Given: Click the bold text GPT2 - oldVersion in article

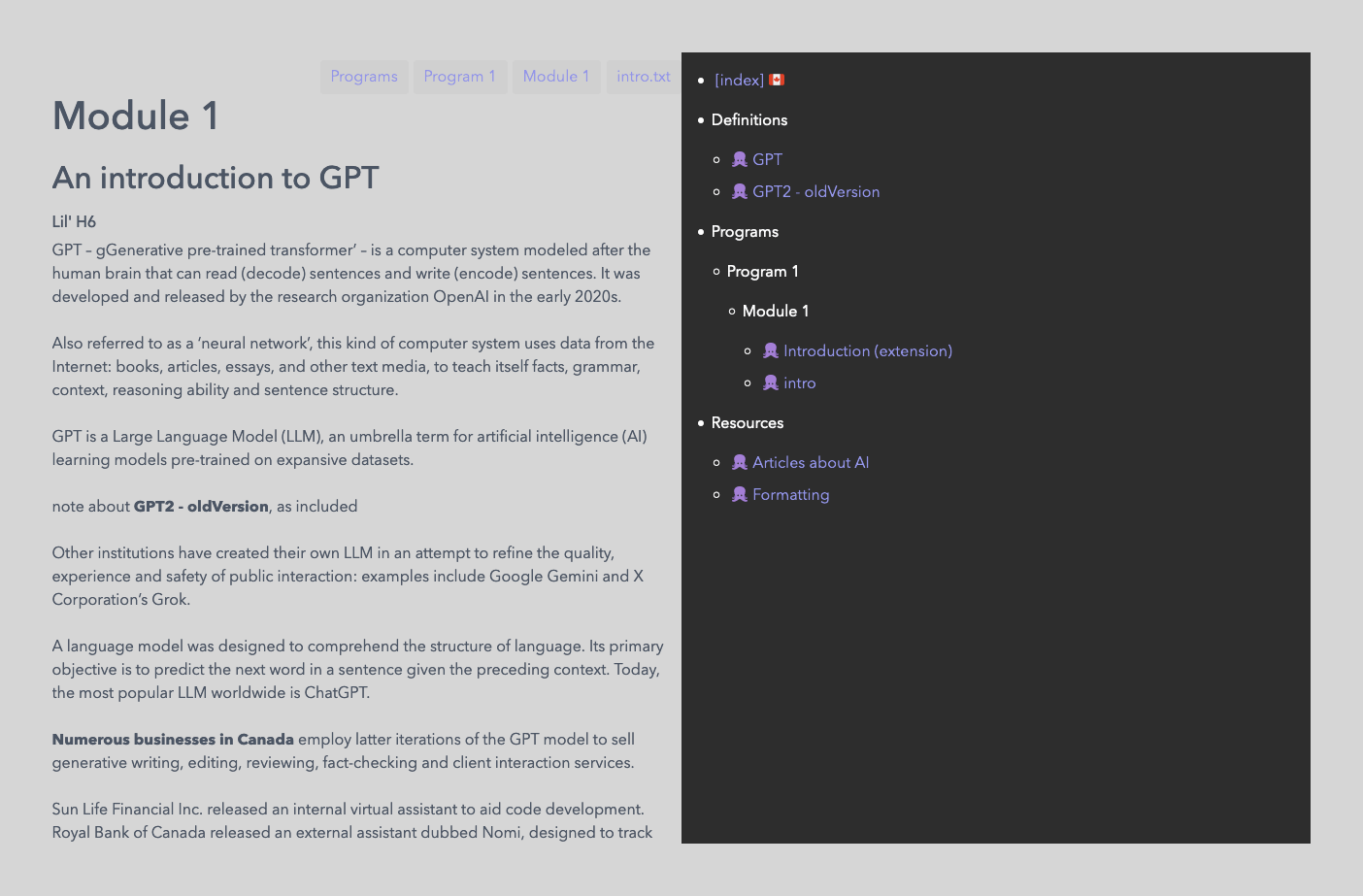Looking at the screenshot, I should click(201, 507).
